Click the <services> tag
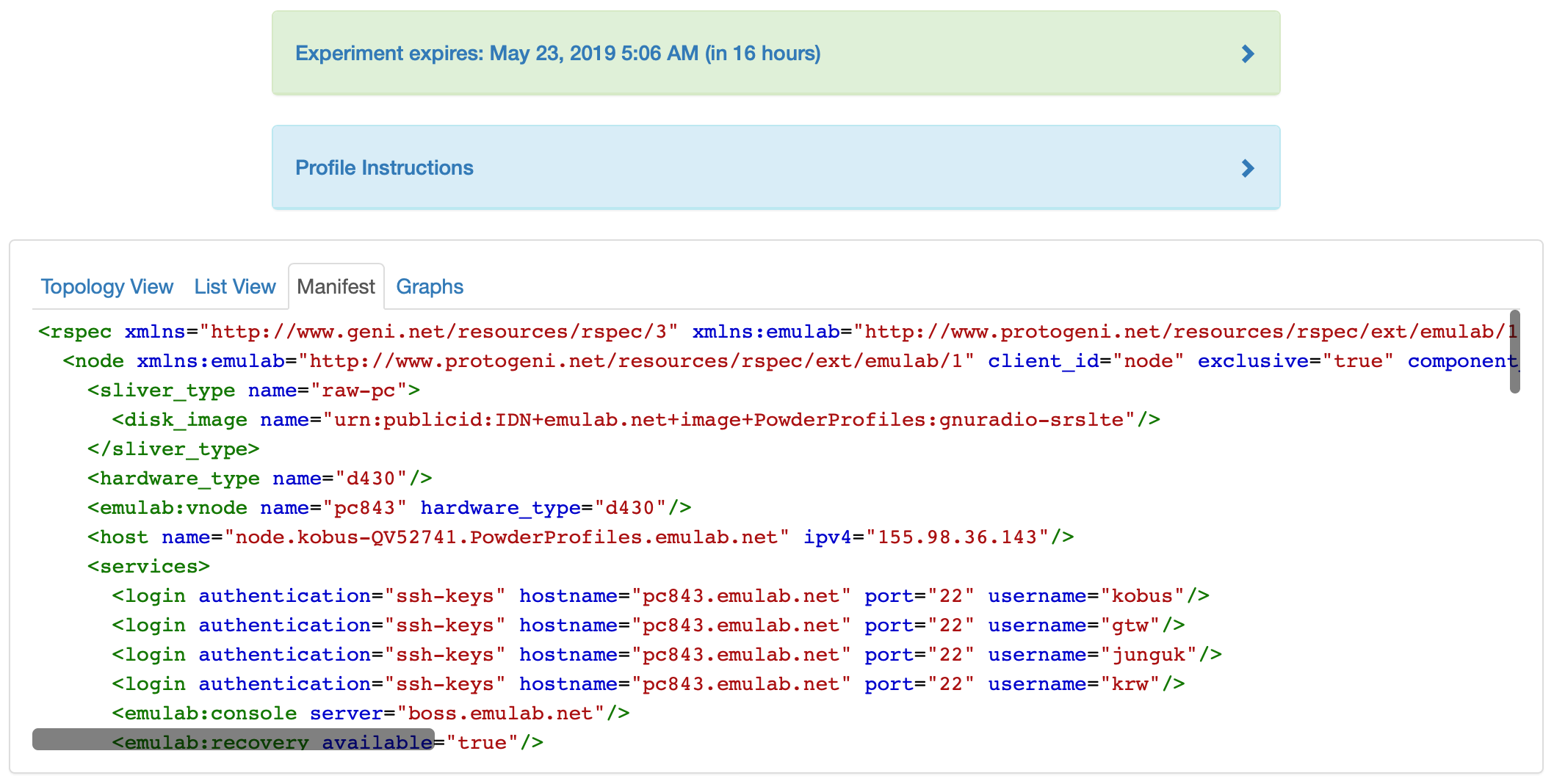1554x784 pixels. (148, 567)
